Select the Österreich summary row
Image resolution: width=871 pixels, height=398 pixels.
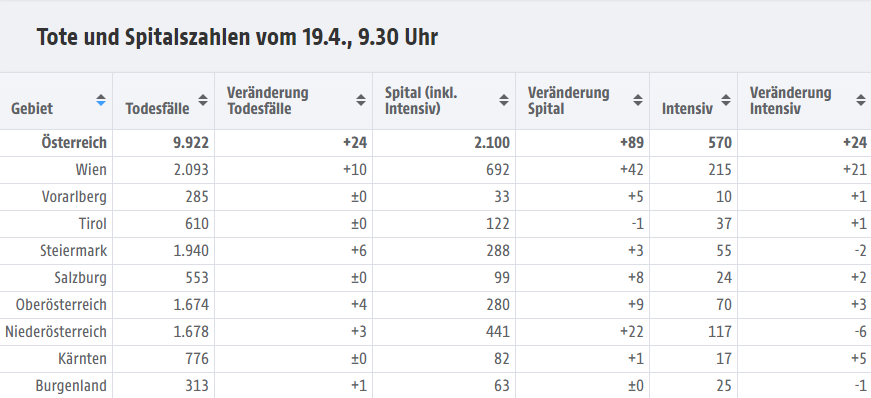(436, 143)
